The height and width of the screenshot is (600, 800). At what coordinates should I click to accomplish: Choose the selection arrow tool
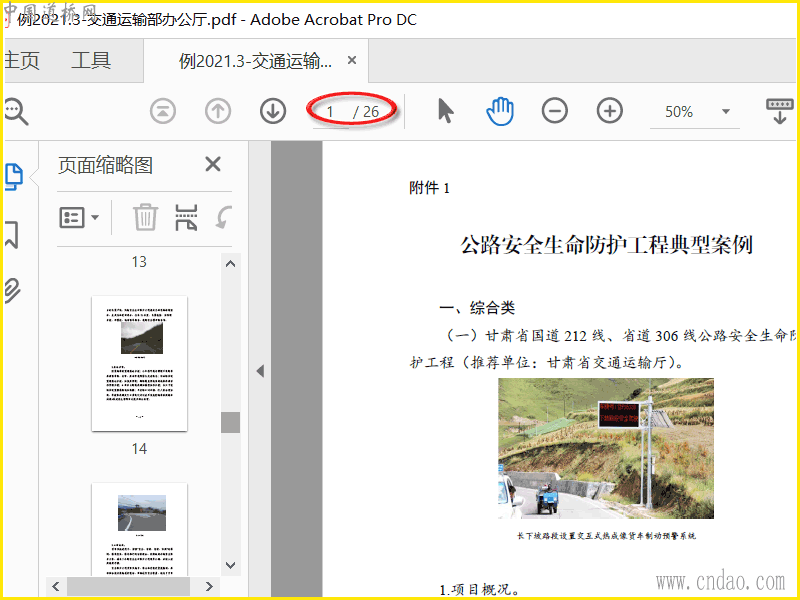tap(445, 111)
